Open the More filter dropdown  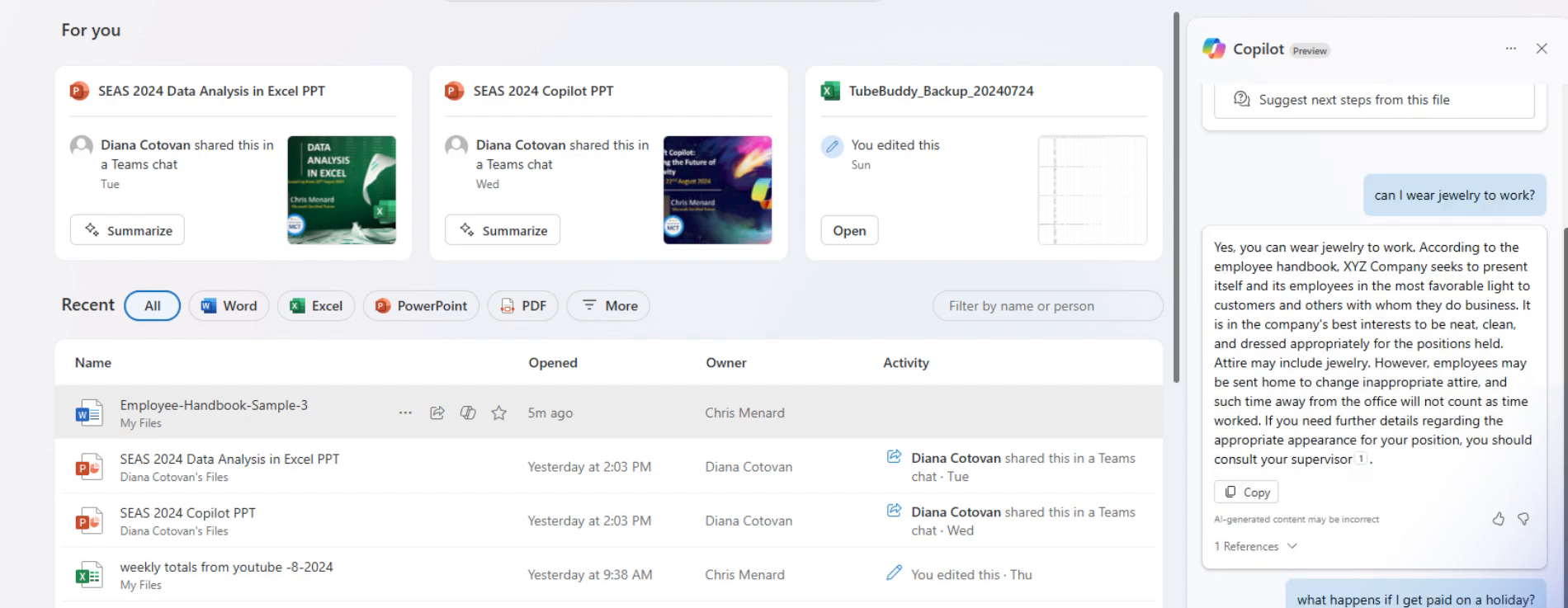click(x=608, y=305)
